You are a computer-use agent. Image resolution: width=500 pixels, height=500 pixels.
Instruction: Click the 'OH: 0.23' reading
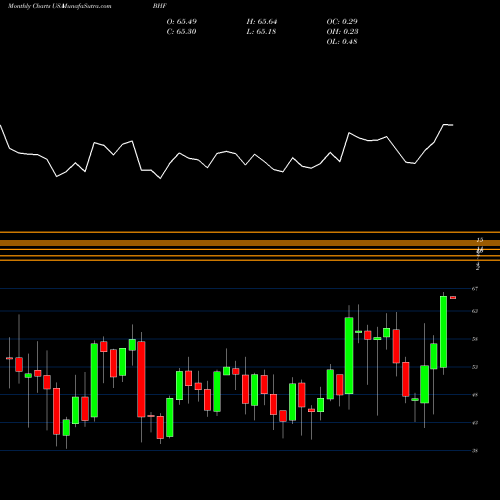(x=342, y=32)
